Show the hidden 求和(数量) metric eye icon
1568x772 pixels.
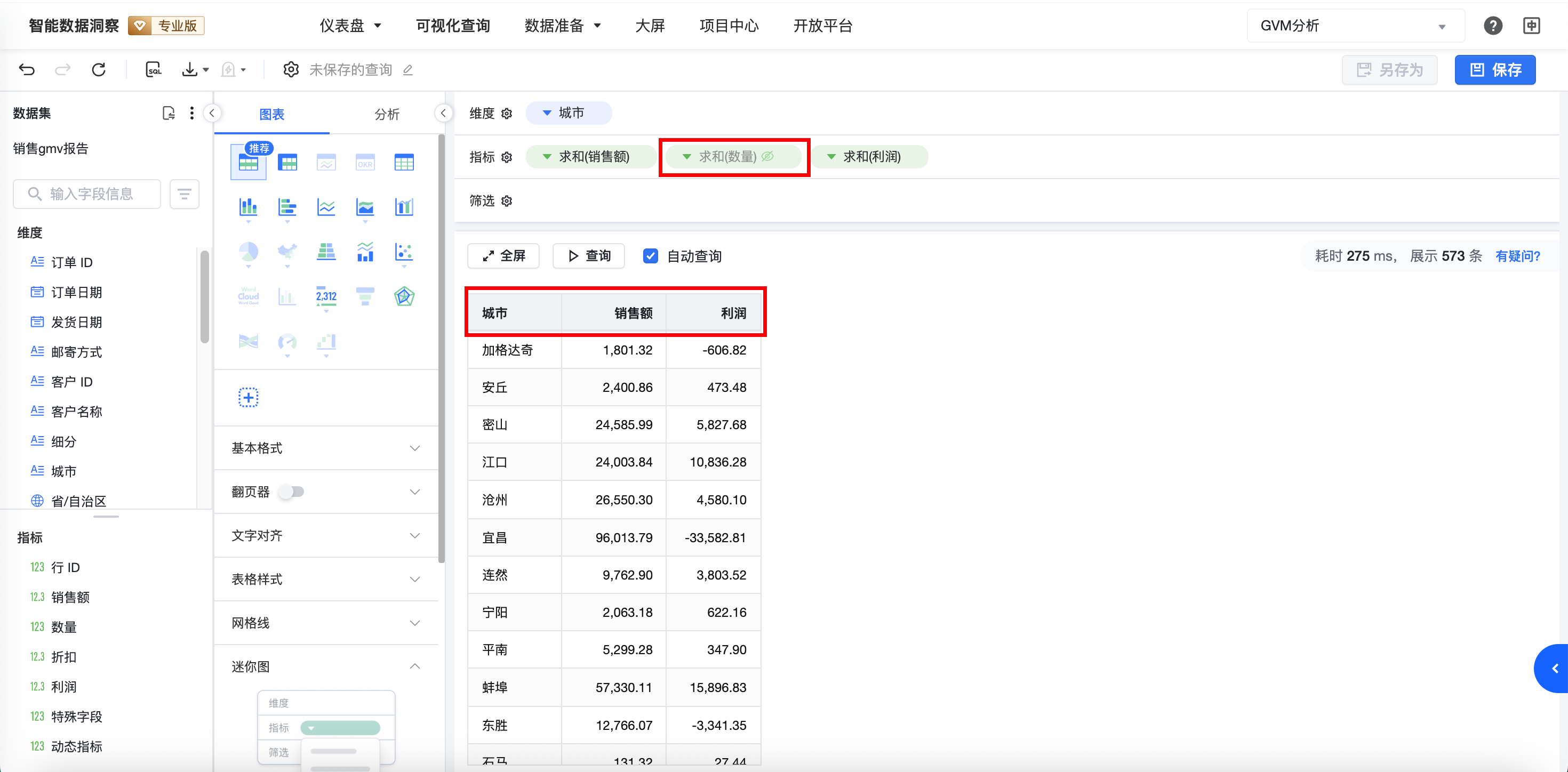[x=767, y=156]
